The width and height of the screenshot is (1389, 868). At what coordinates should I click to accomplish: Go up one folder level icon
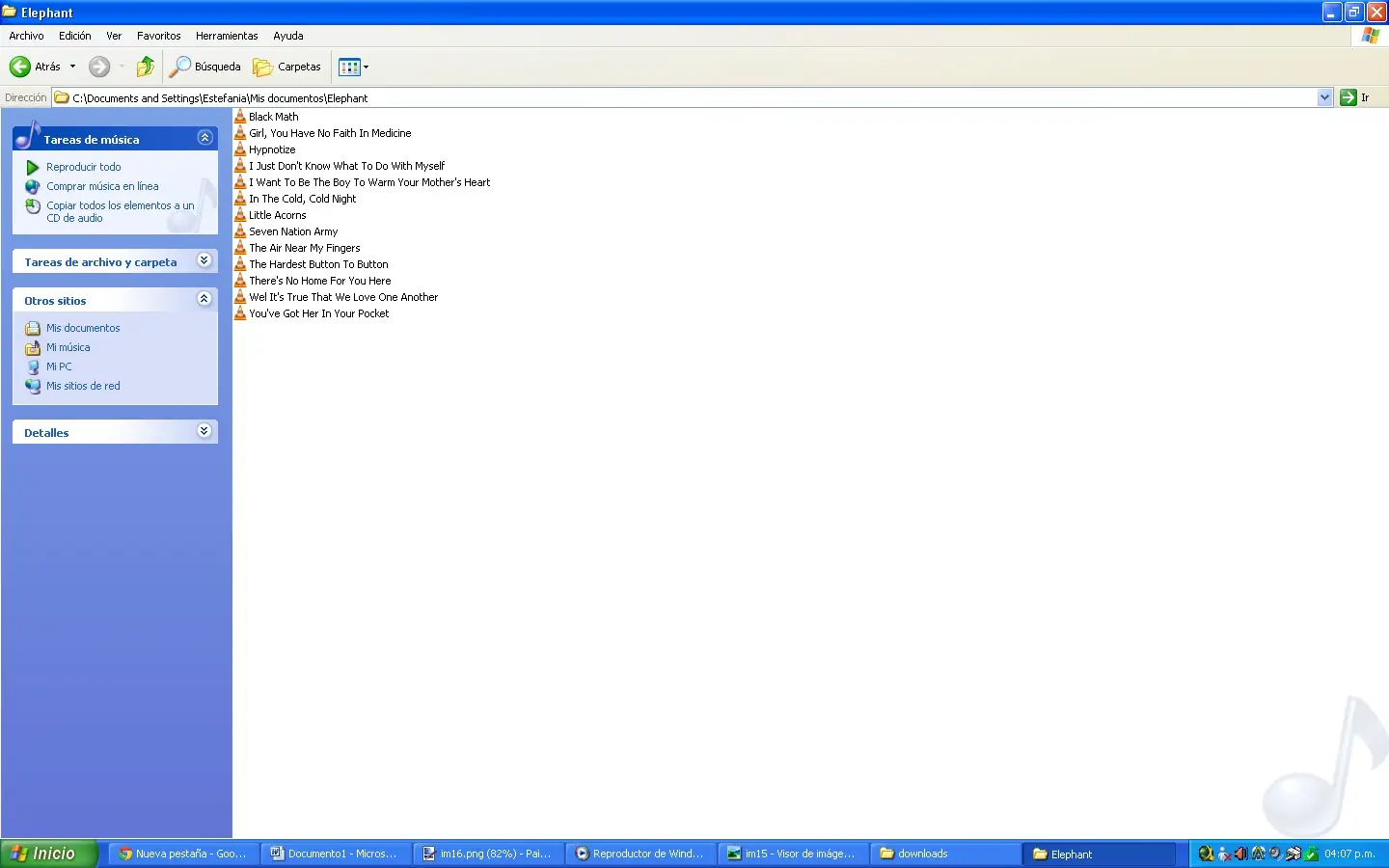pyautogui.click(x=146, y=67)
